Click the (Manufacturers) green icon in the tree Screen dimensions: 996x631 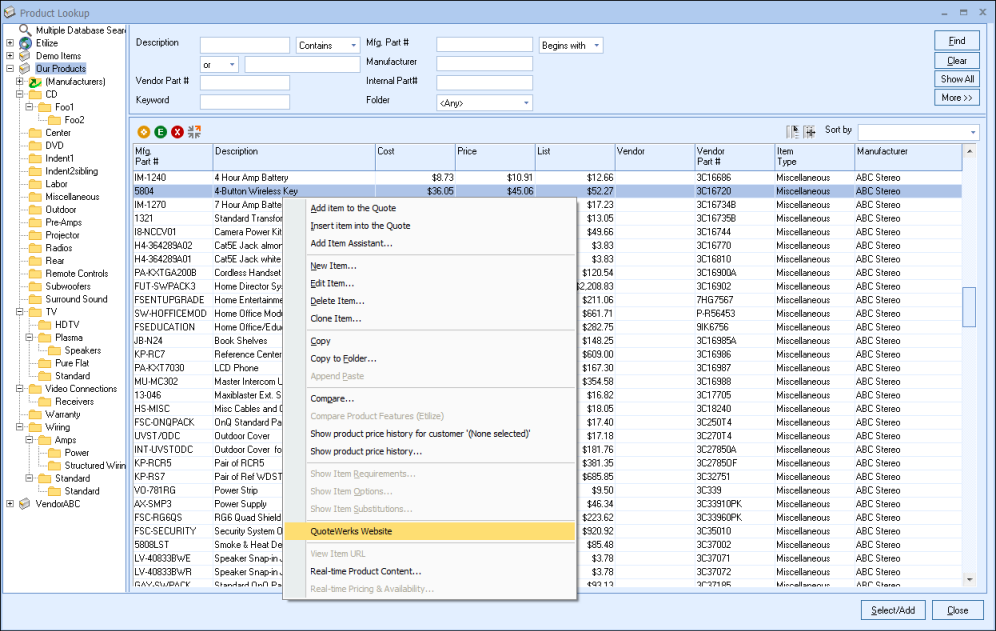pos(35,81)
